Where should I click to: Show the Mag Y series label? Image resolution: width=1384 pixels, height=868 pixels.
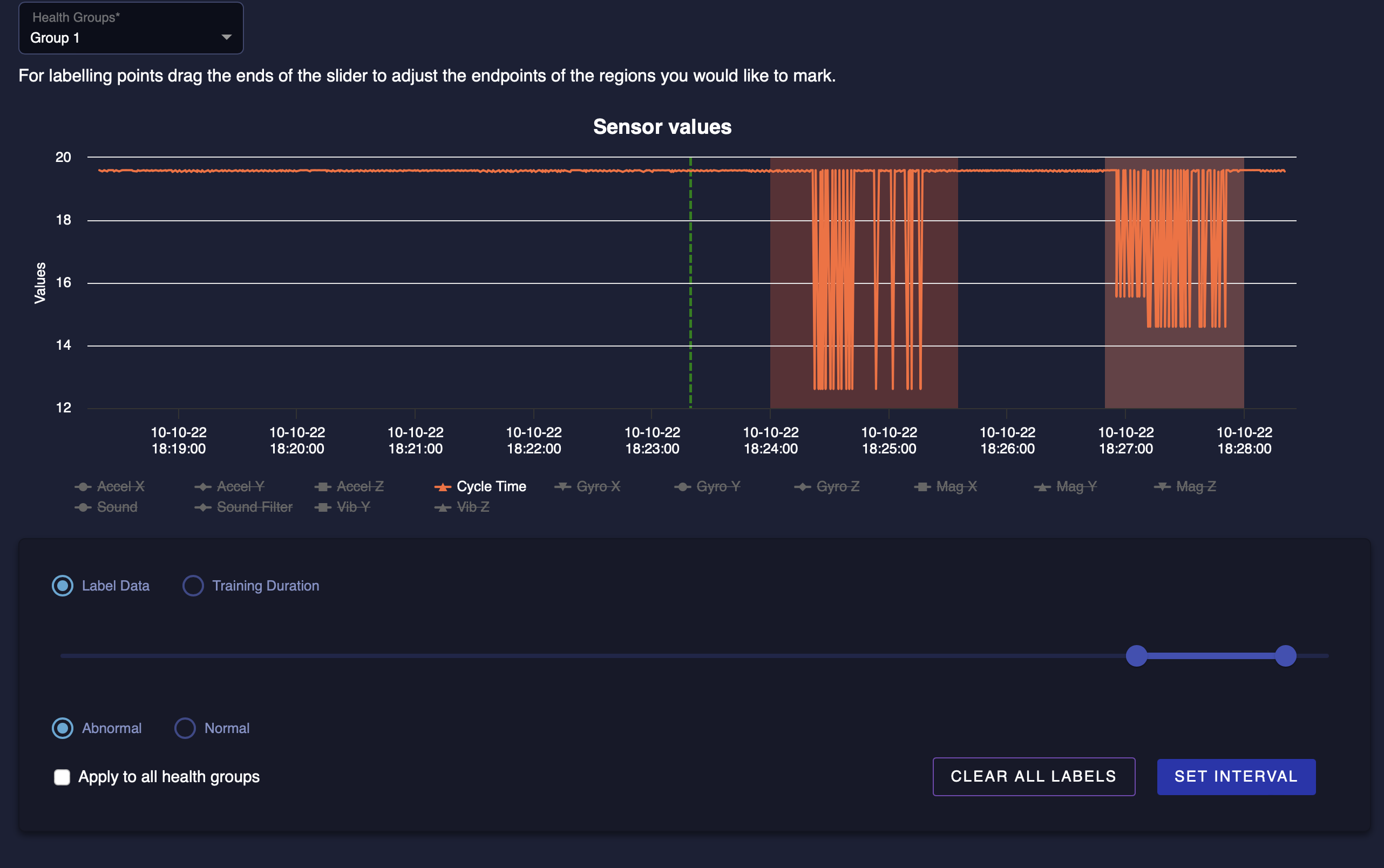pyautogui.click(x=1076, y=487)
